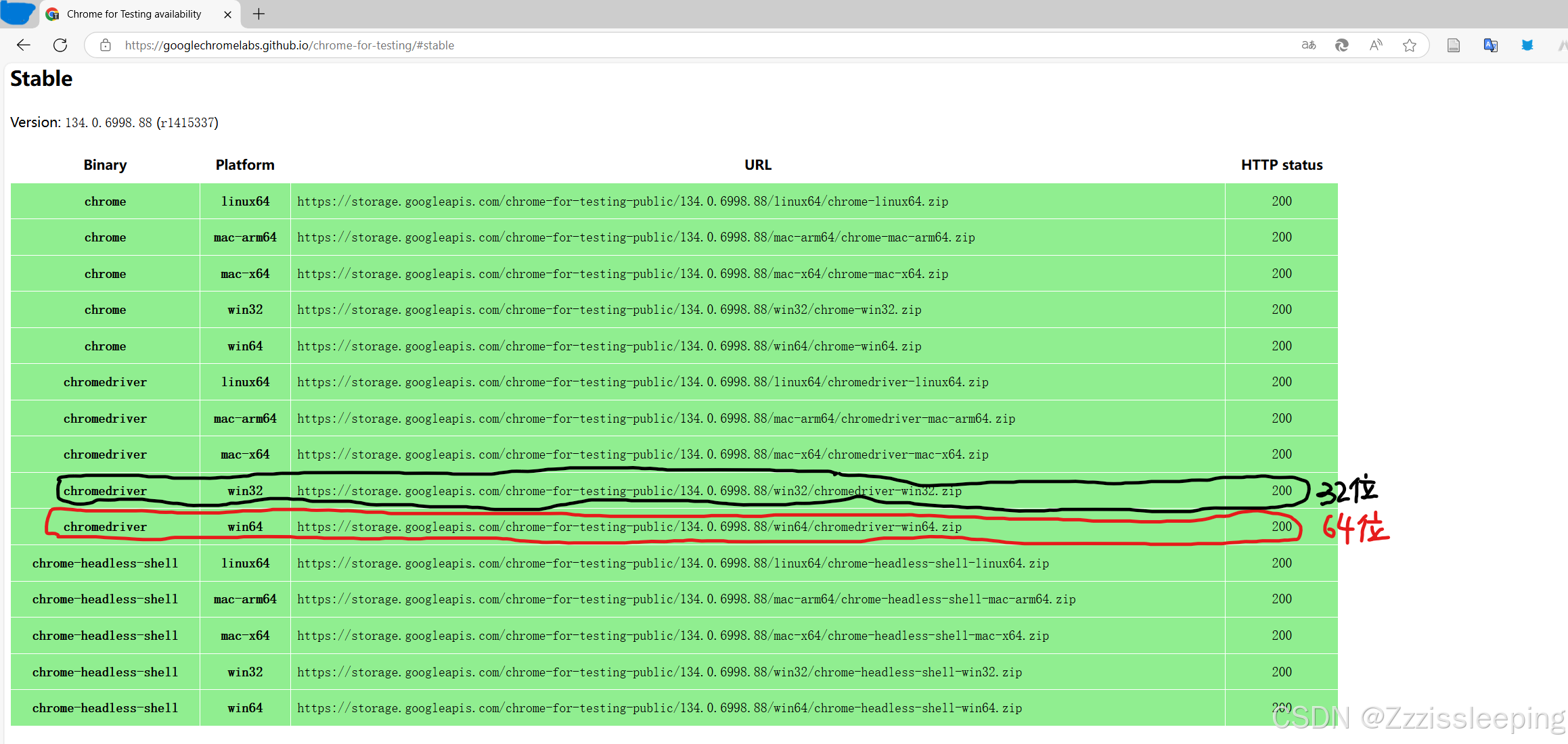Viewport: 1568px width, 744px height.
Task: Refresh the current page
Action: (60, 45)
